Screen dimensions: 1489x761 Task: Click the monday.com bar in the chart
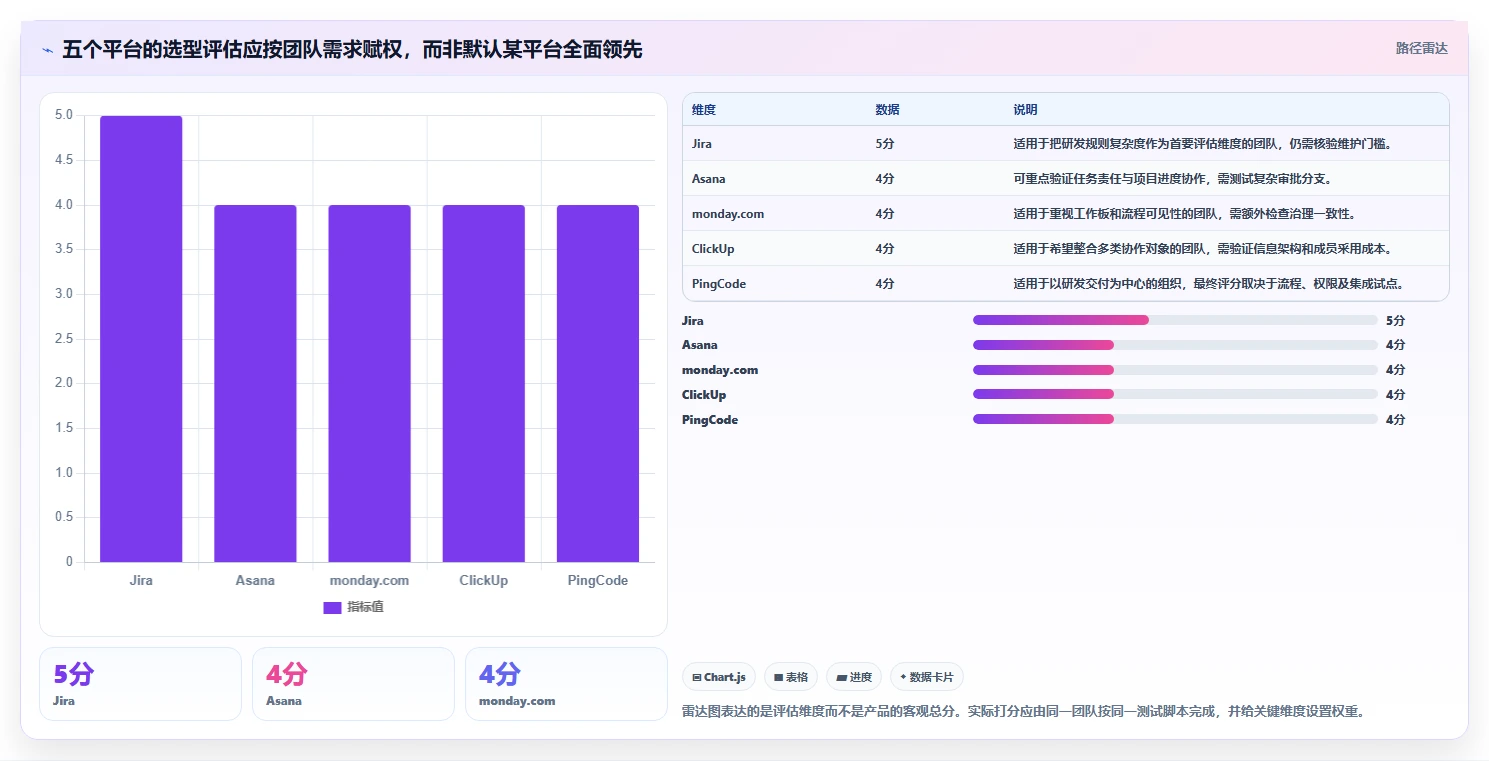369,384
